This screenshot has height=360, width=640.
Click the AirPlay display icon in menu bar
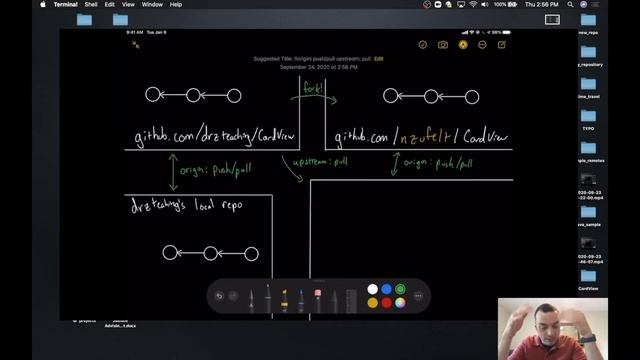tap(461, 4)
